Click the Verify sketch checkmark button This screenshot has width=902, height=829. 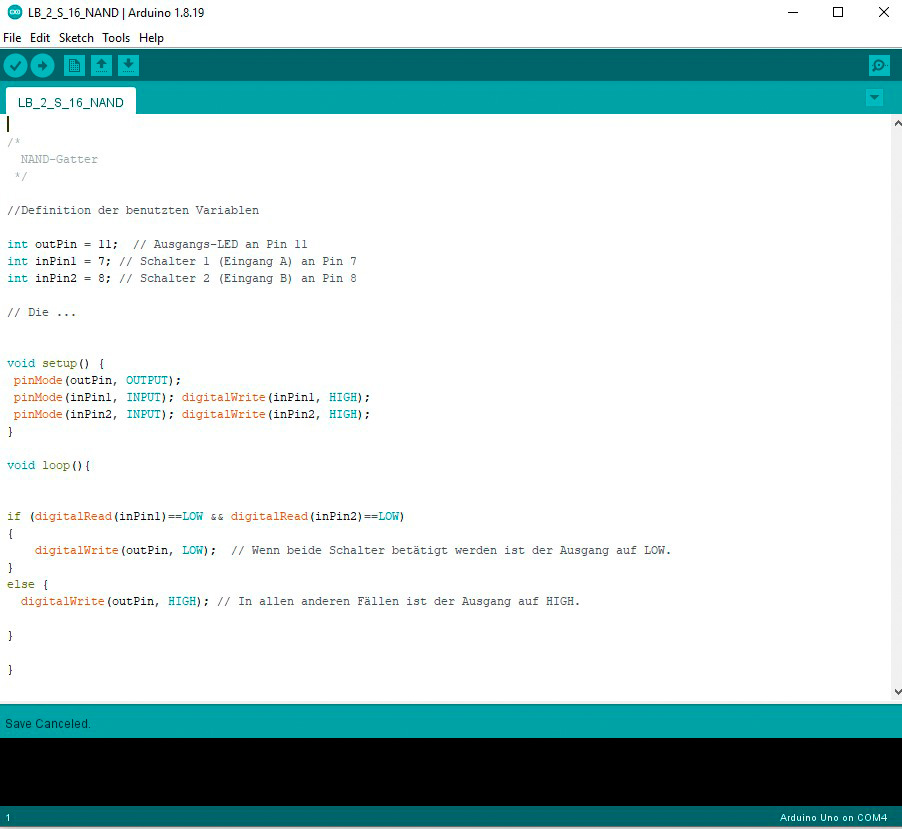click(15, 66)
